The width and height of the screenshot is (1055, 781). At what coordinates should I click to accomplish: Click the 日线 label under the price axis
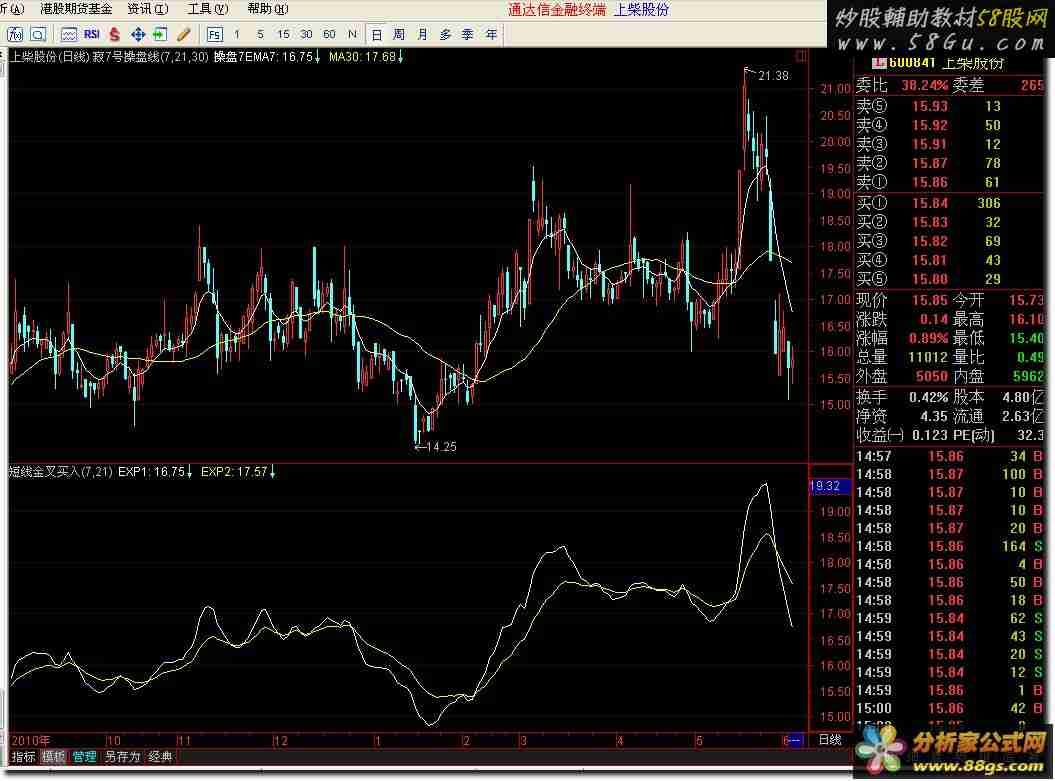point(830,740)
